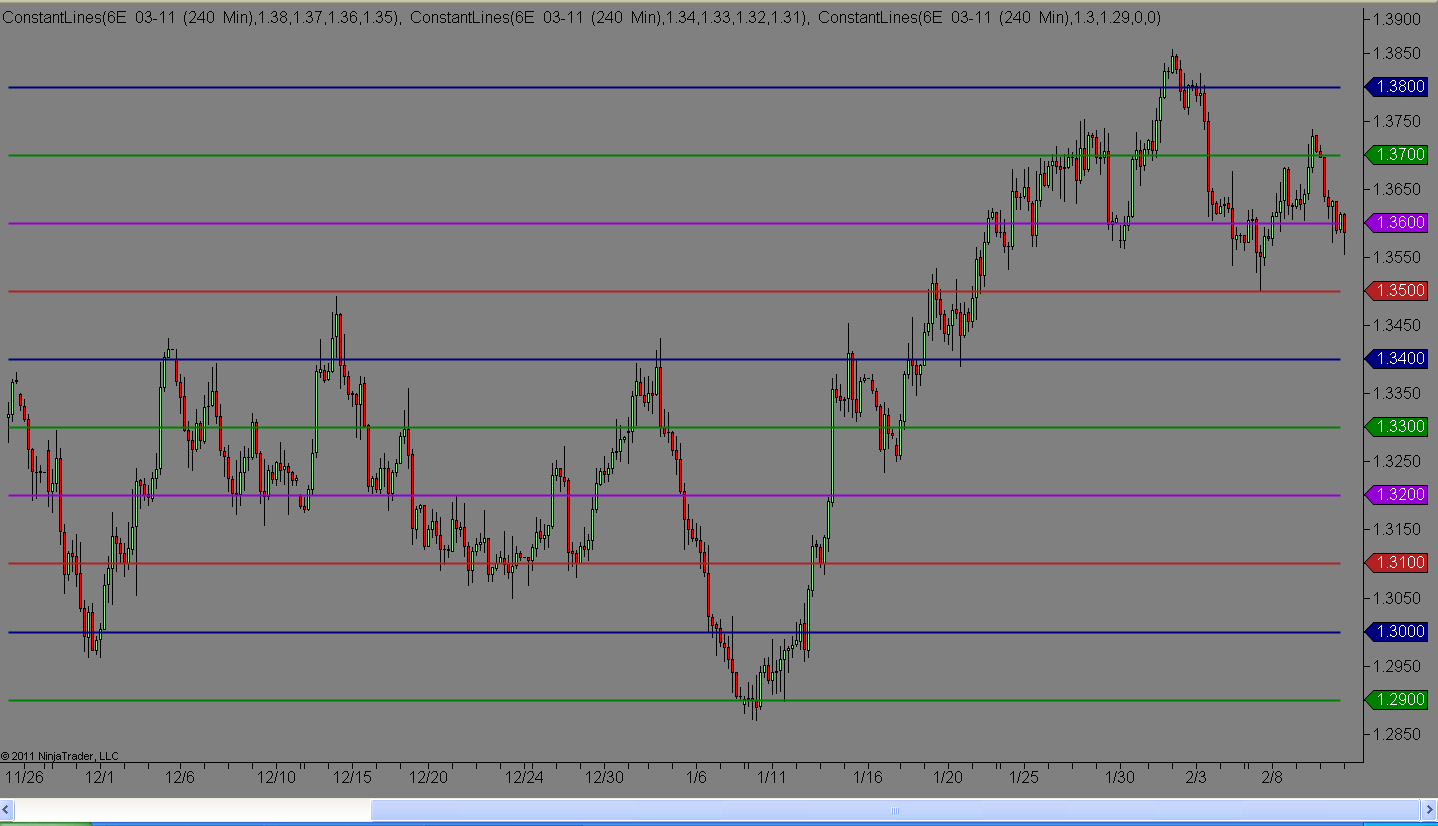The width and height of the screenshot is (1438, 826).
Task: Click the 1/16 date label
Action: (x=868, y=777)
